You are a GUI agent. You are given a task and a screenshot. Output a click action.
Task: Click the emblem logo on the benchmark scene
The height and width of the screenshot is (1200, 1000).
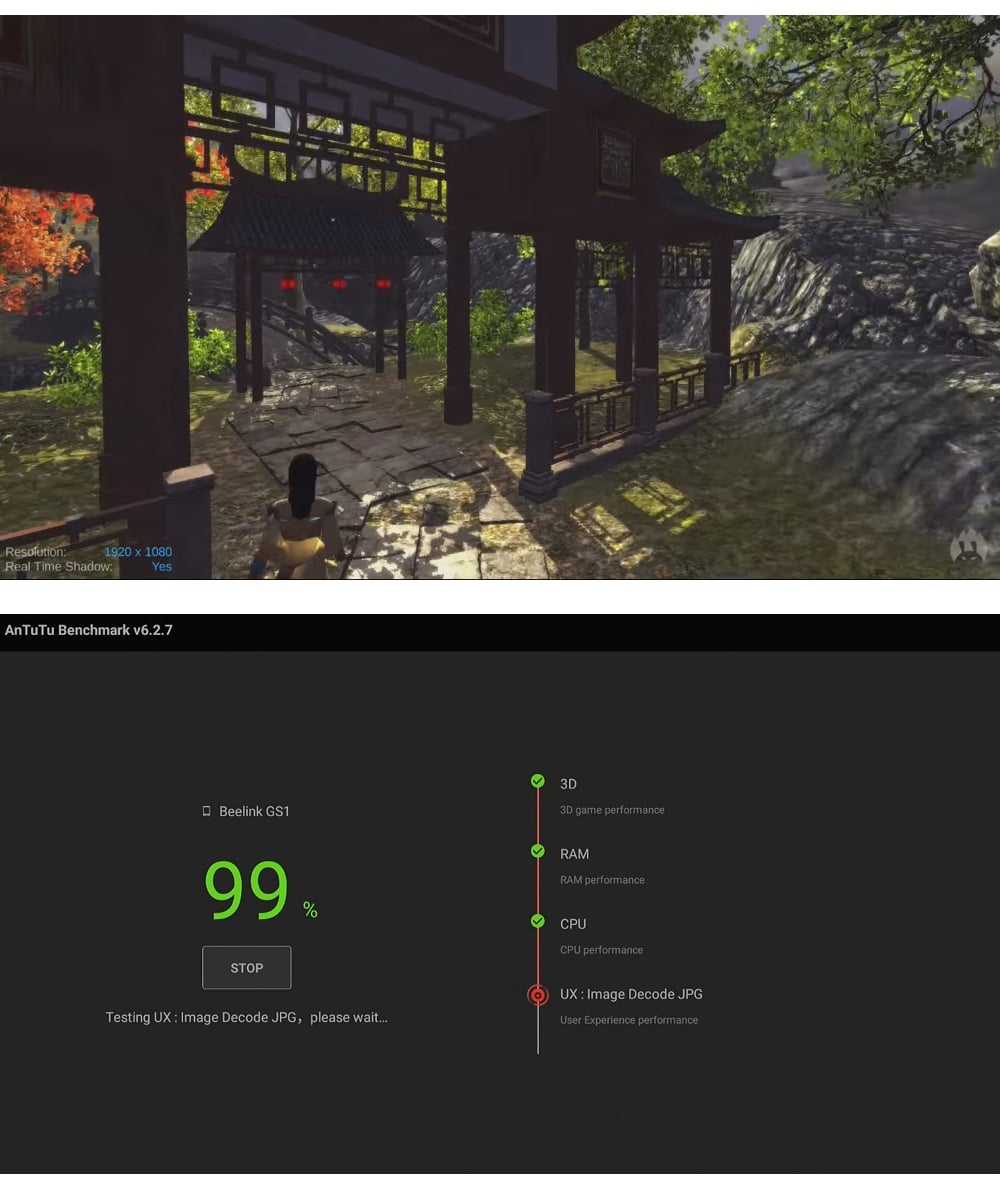pyautogui.click(x=968, y=546)
